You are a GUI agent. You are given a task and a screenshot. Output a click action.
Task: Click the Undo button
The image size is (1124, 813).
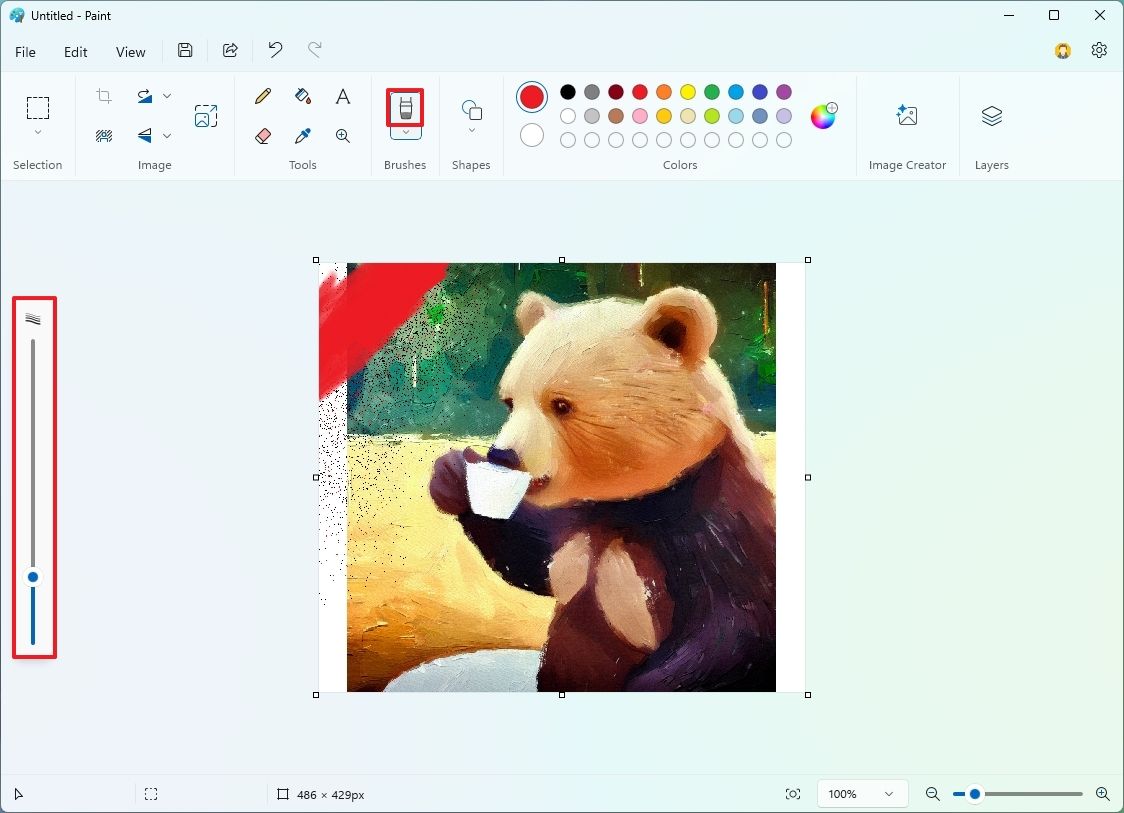point(274,50)
